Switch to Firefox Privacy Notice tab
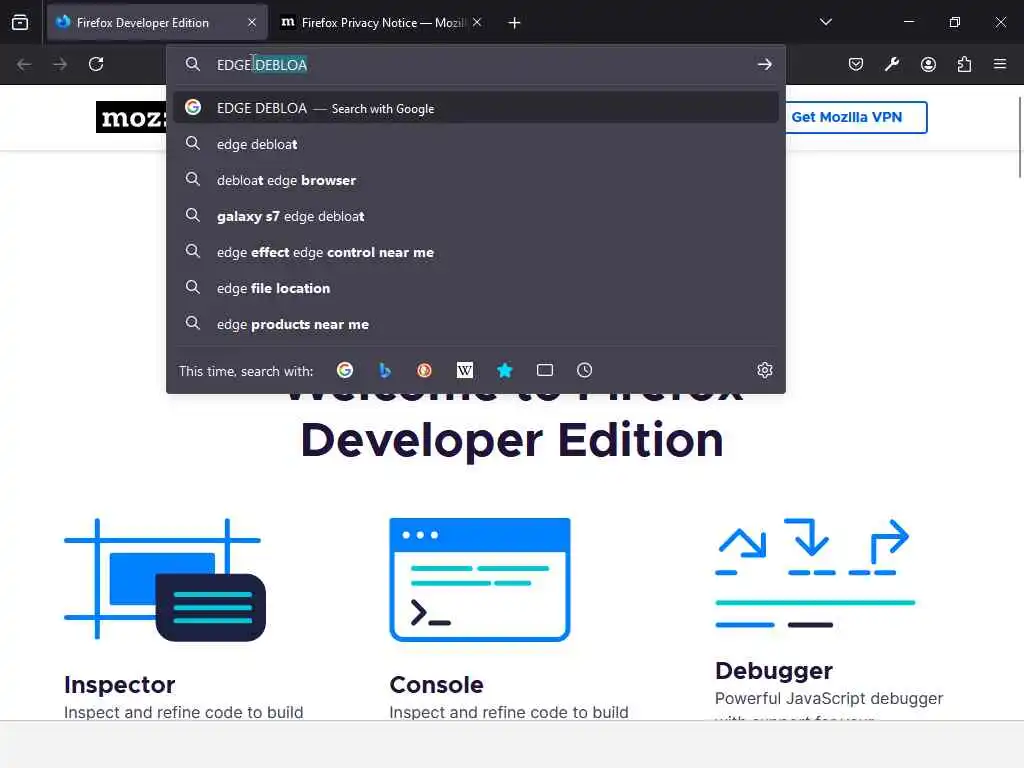1024x768 pixels. pos(381,23)
